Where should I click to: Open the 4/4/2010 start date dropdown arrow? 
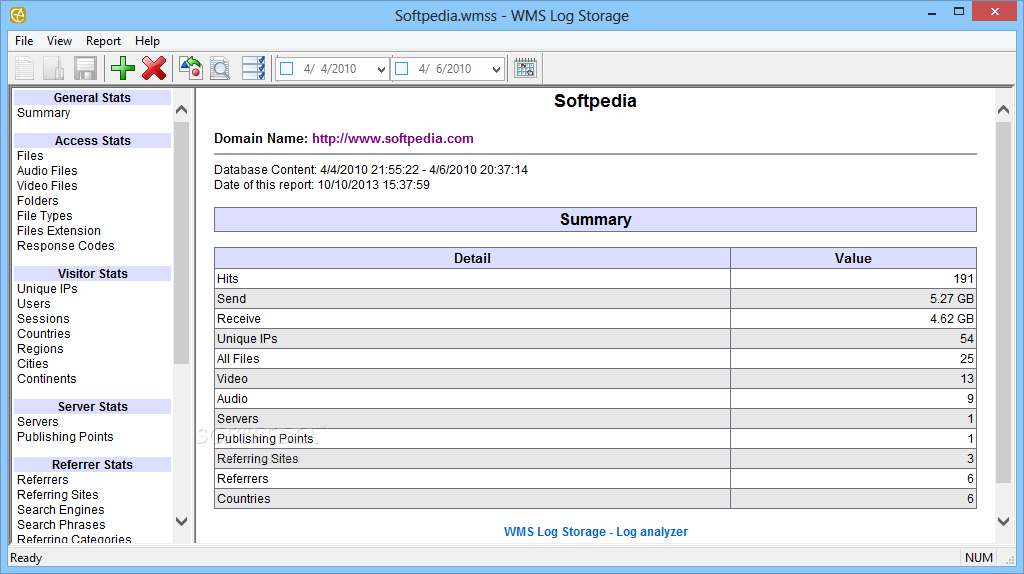[x=381, y=69]
